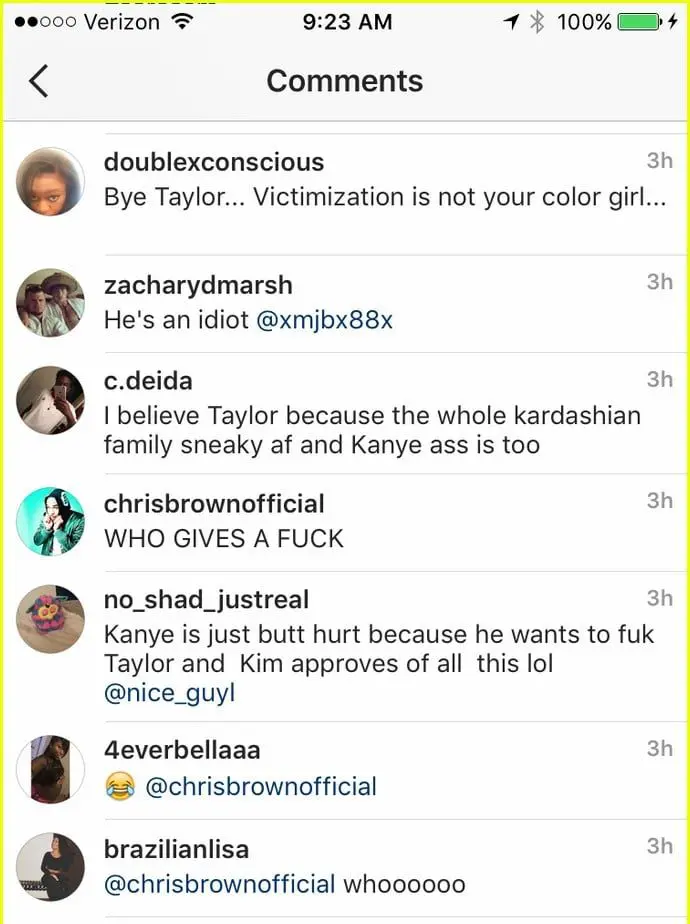Follow the @nice_guyl mention link
The height and width of the screenshot is (924, 690).
[170, 692]
